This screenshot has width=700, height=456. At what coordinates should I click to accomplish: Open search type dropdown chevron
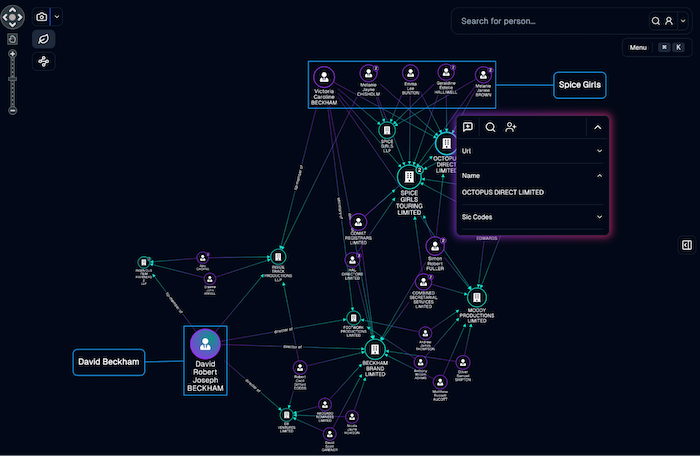(683, 21)
